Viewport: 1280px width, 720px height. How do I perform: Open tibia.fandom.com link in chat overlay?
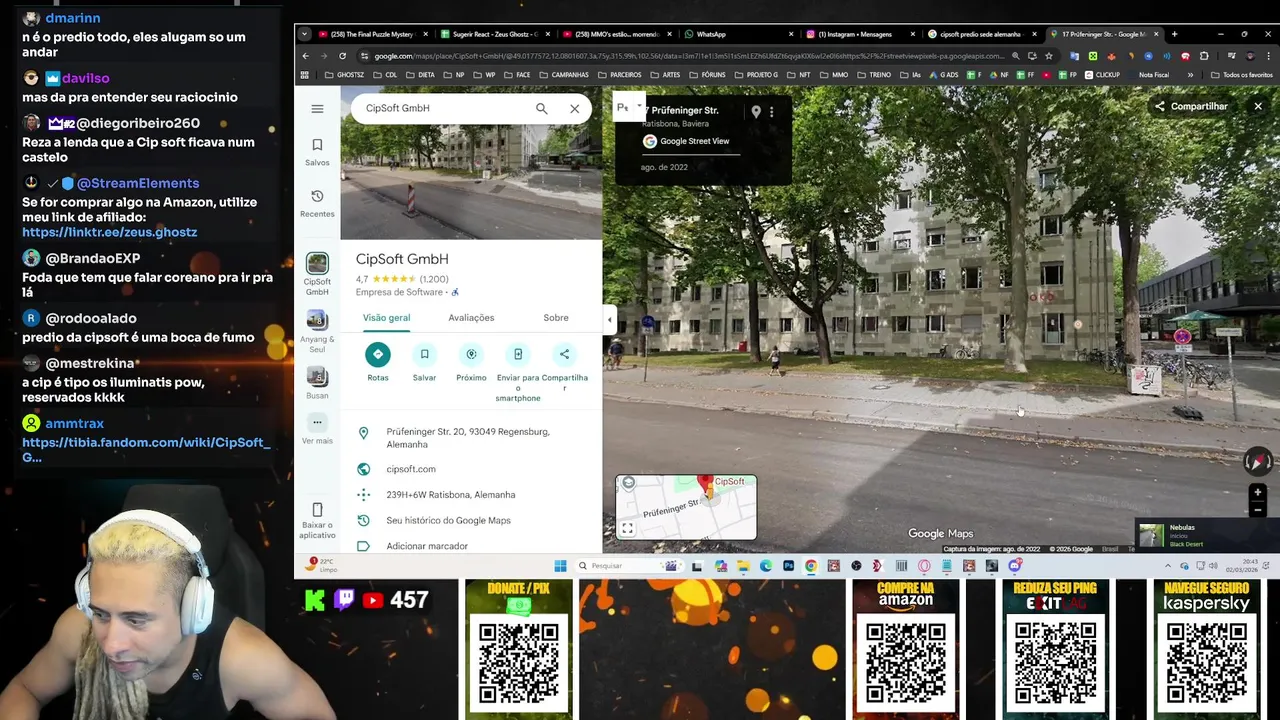pos(146,449)
